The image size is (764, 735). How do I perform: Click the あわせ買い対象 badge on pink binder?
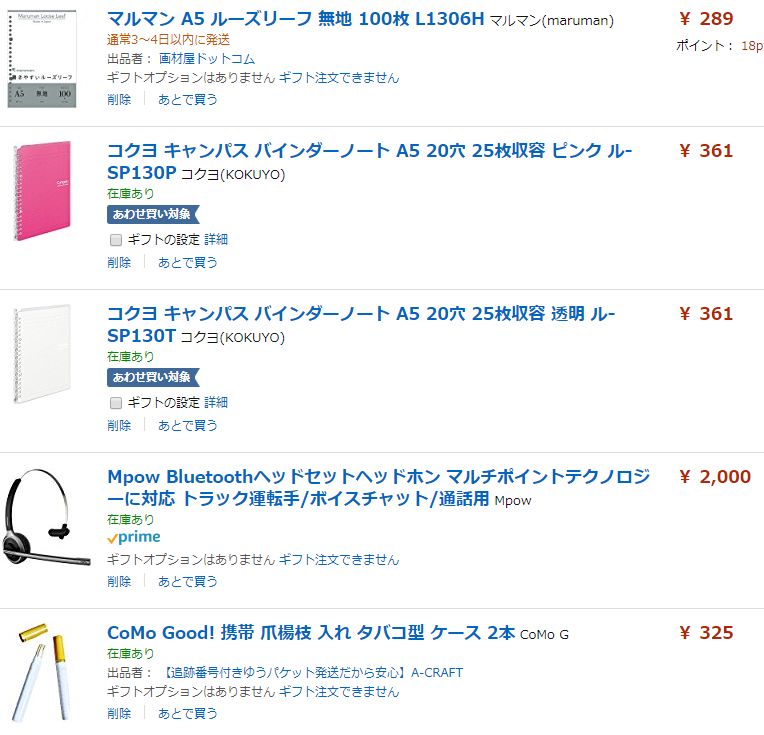[x=152, y=214]
